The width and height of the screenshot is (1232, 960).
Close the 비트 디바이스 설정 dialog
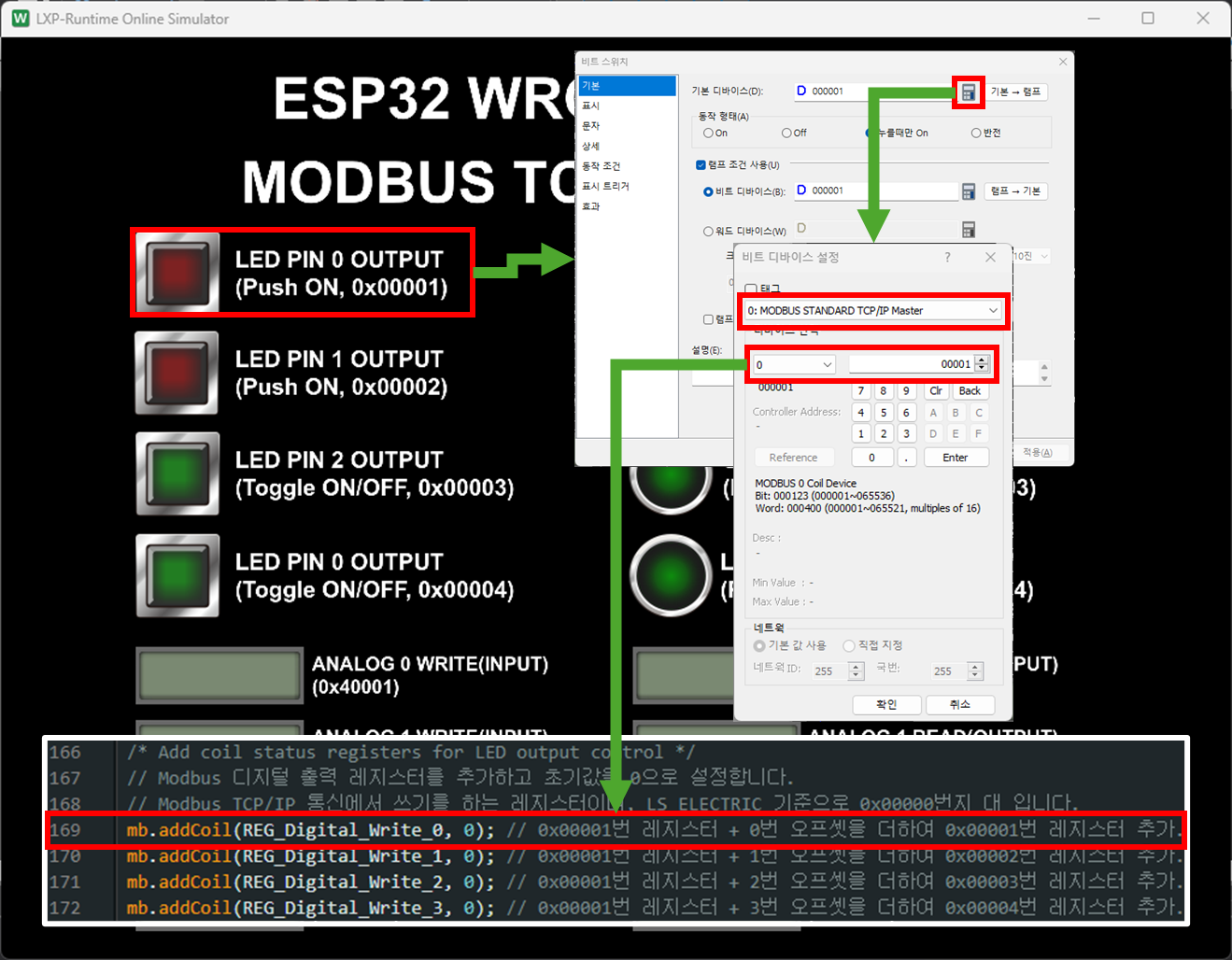click(x=990, y=257)
